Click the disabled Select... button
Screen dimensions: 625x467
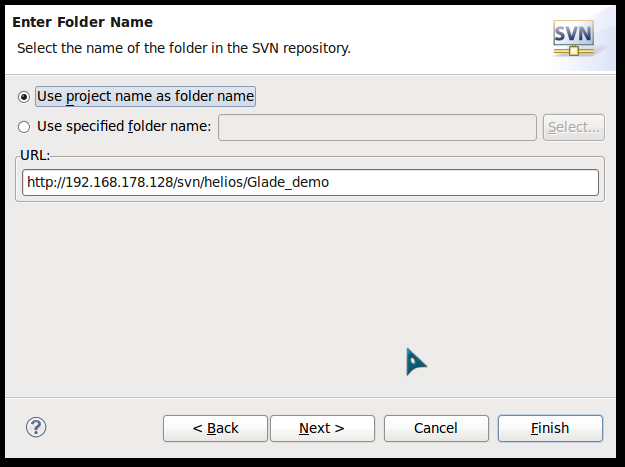pos(574,127)
